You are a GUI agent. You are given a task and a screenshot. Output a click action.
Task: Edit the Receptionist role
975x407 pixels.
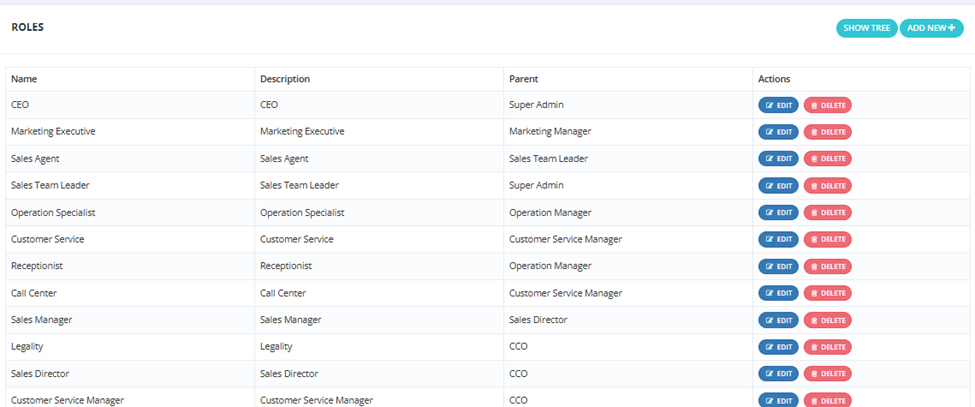(x=778, y=266)
